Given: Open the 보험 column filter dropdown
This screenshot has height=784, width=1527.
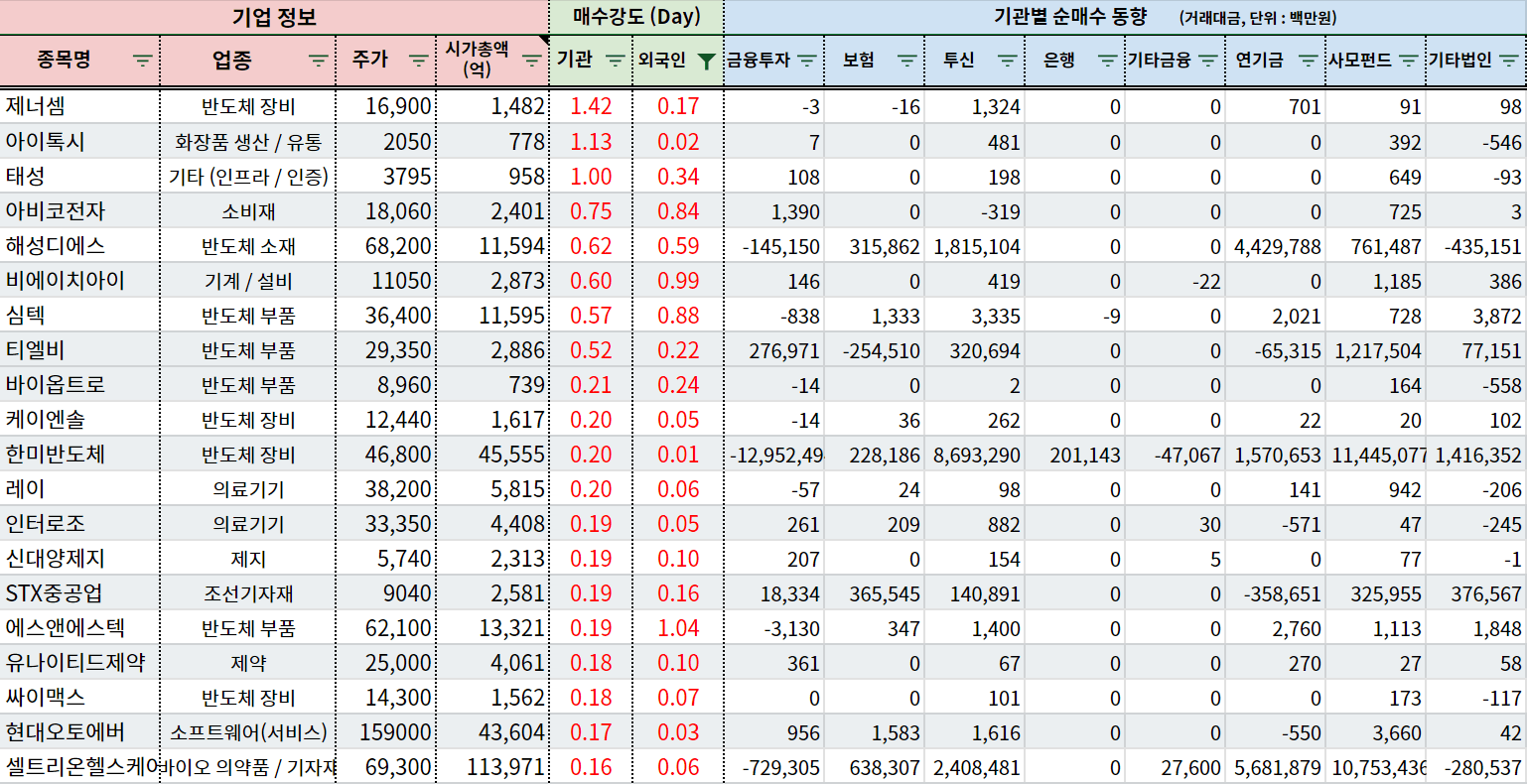Looking at the screenshot, I should 907,61.
